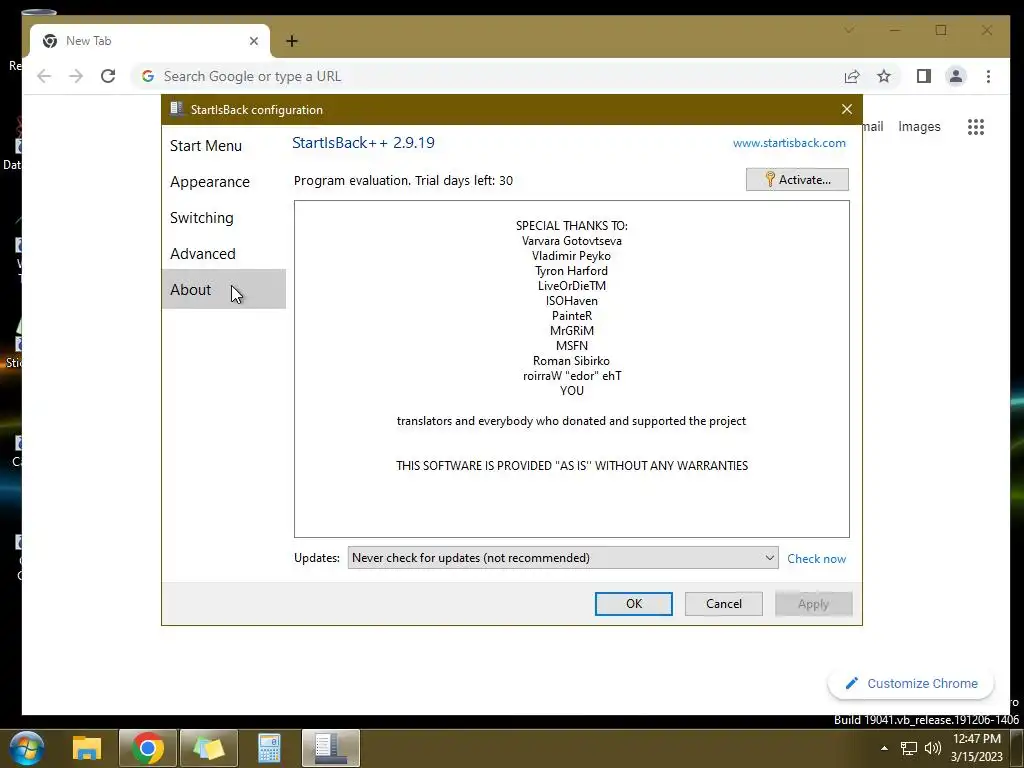Screen dimensions: 1024x768
Task: Open the Windows Start orb
Action: pos(27,748)
